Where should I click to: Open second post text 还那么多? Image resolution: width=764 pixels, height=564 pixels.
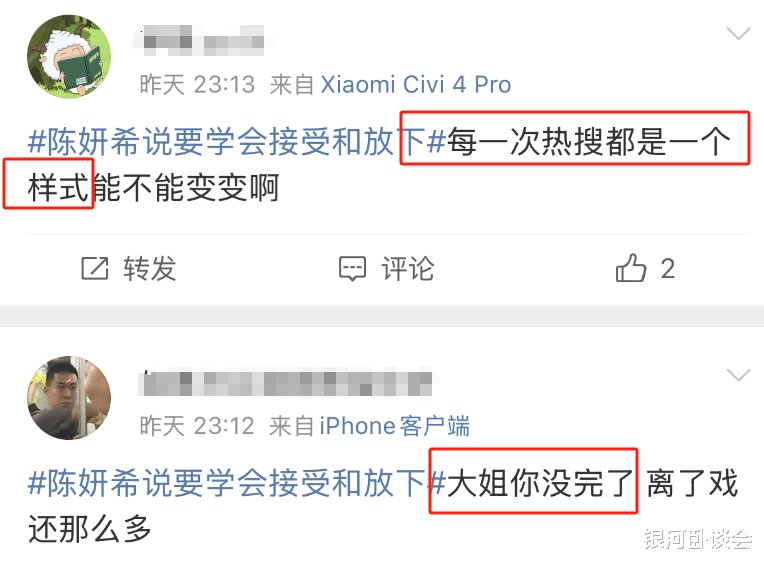90,529
